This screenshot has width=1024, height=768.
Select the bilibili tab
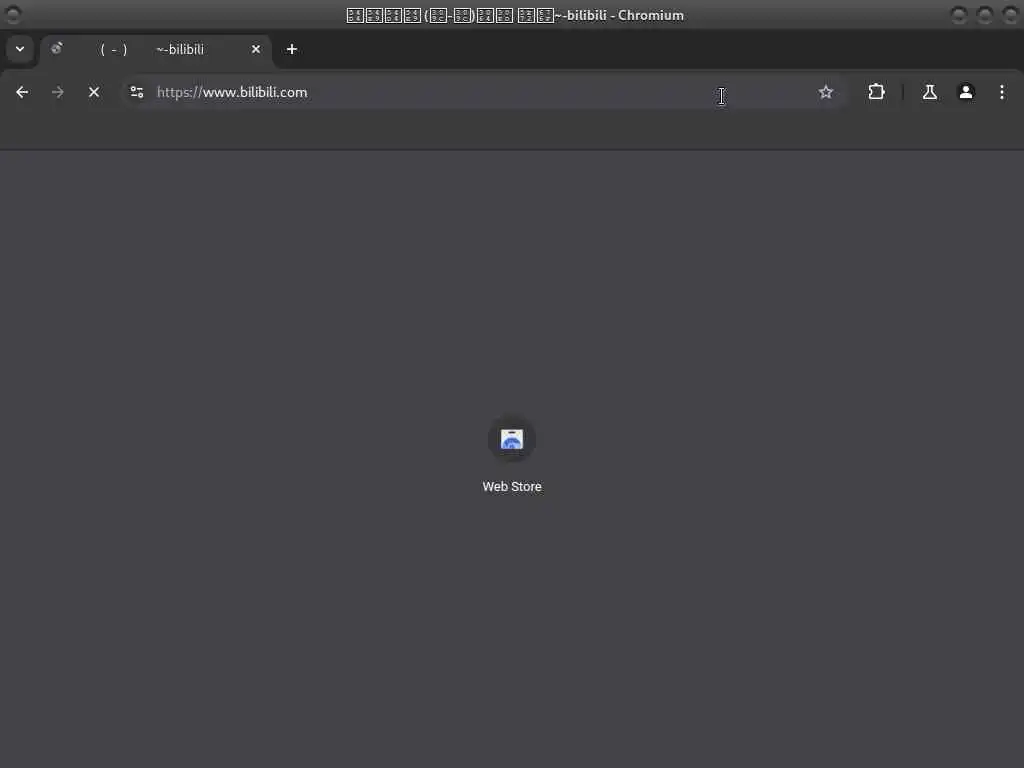tap(155, 50)
